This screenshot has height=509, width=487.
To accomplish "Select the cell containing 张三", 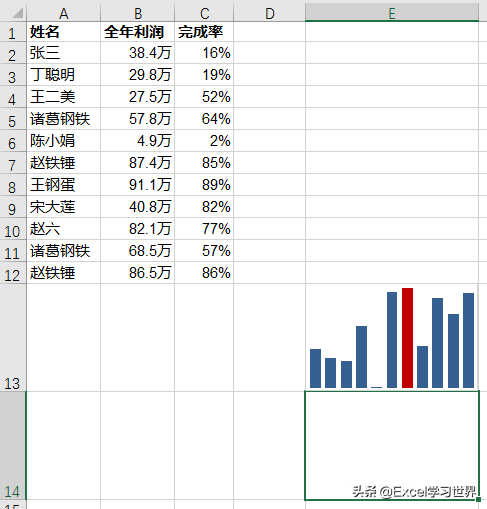I will 63,53.
